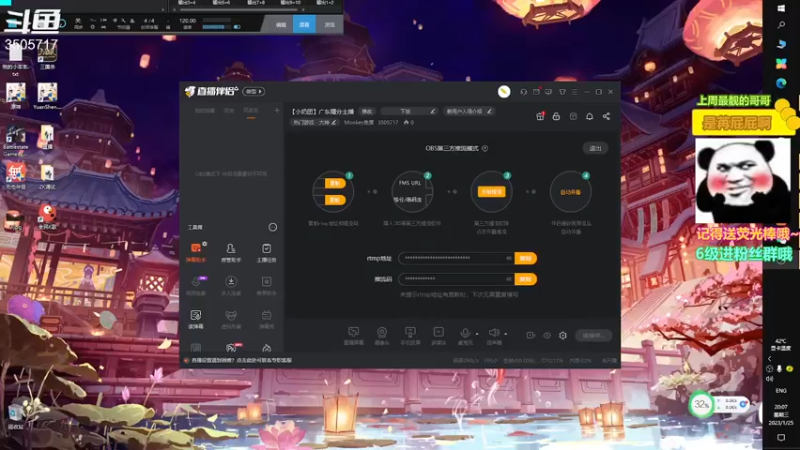800x450 pixels.
Task: Edit the 热门游戏 category selector
Action: pyautogui.click(x=314, y=122)
